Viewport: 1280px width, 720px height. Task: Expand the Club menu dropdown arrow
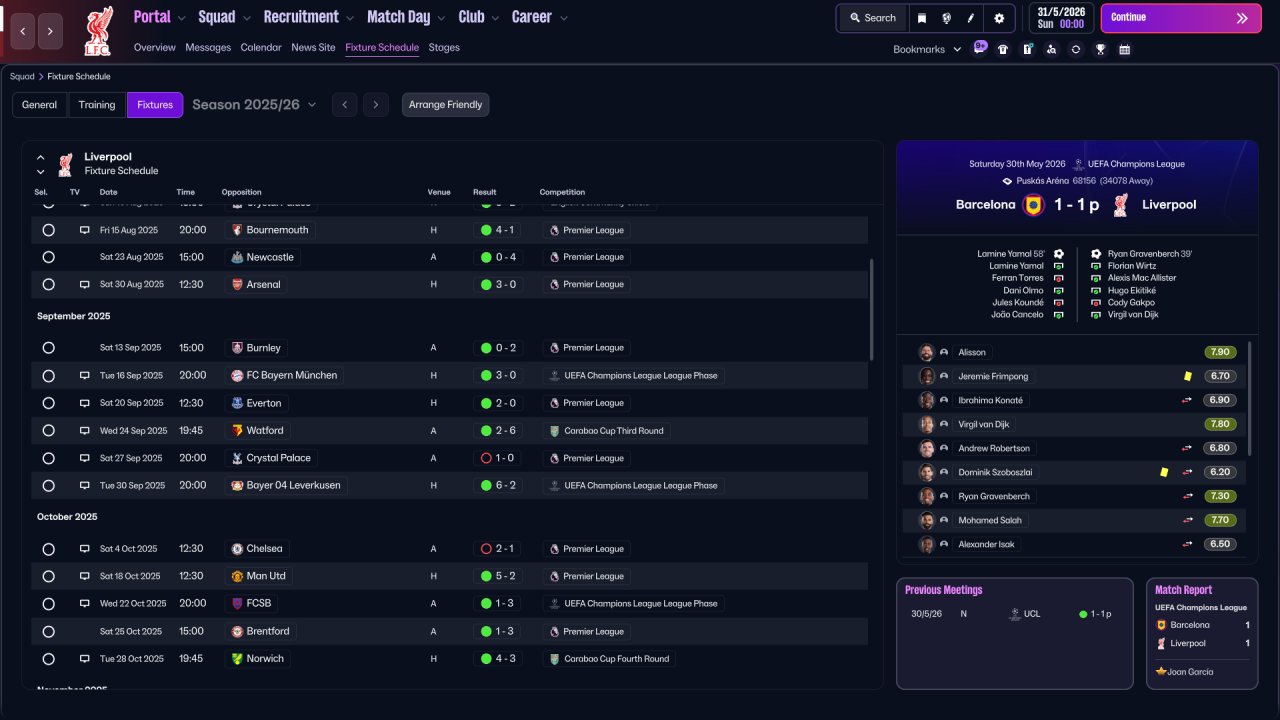495,18
